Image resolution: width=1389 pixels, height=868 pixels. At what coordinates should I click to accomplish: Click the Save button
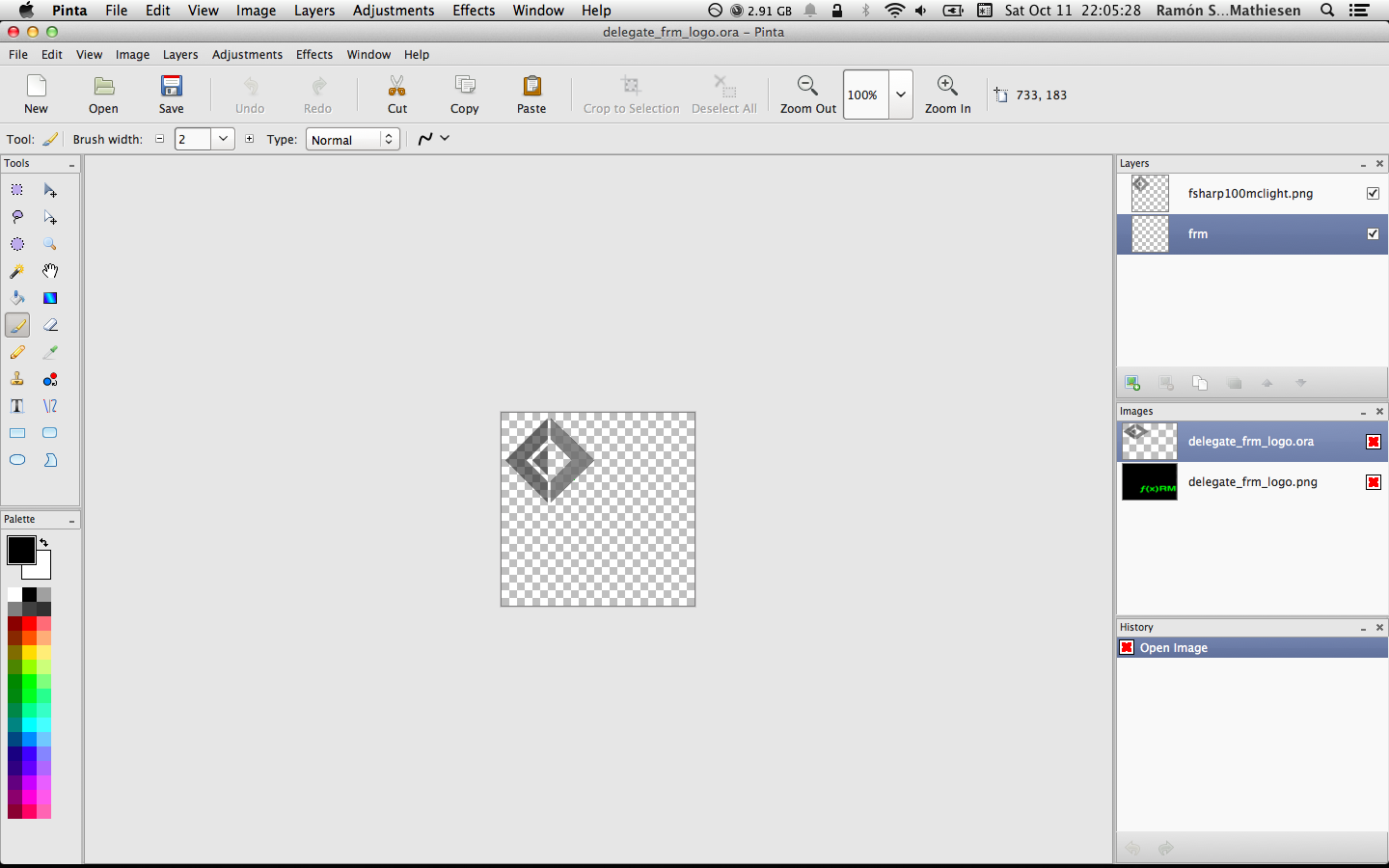(x=171, y=95)
